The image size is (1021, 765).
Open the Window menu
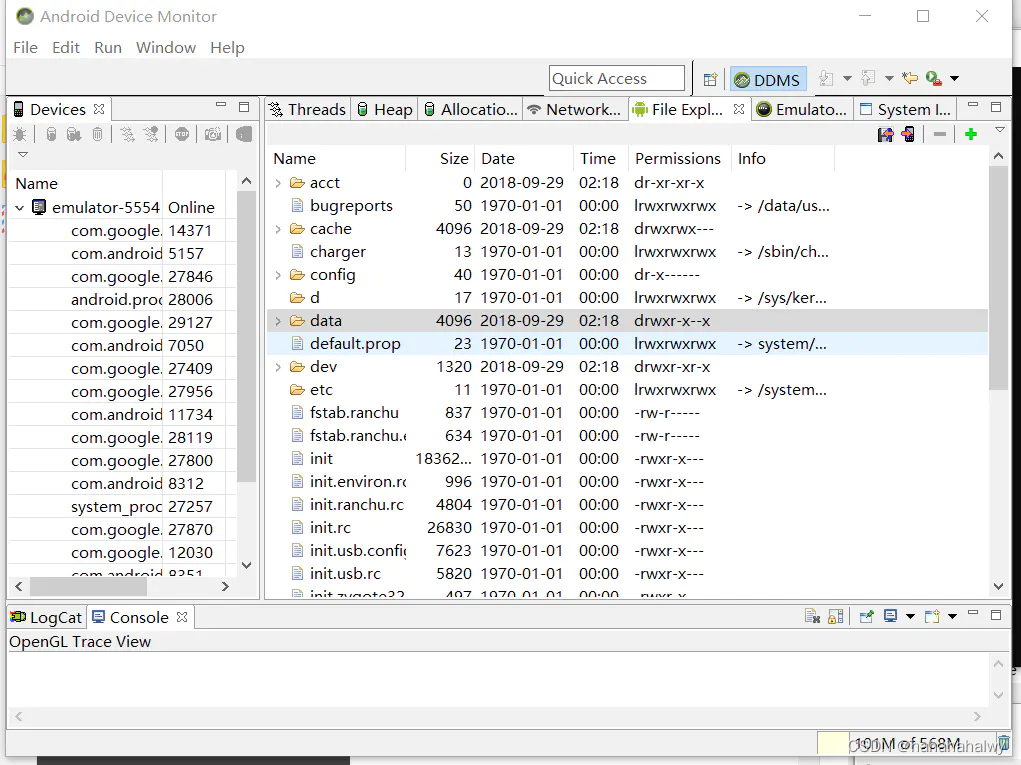165,47
